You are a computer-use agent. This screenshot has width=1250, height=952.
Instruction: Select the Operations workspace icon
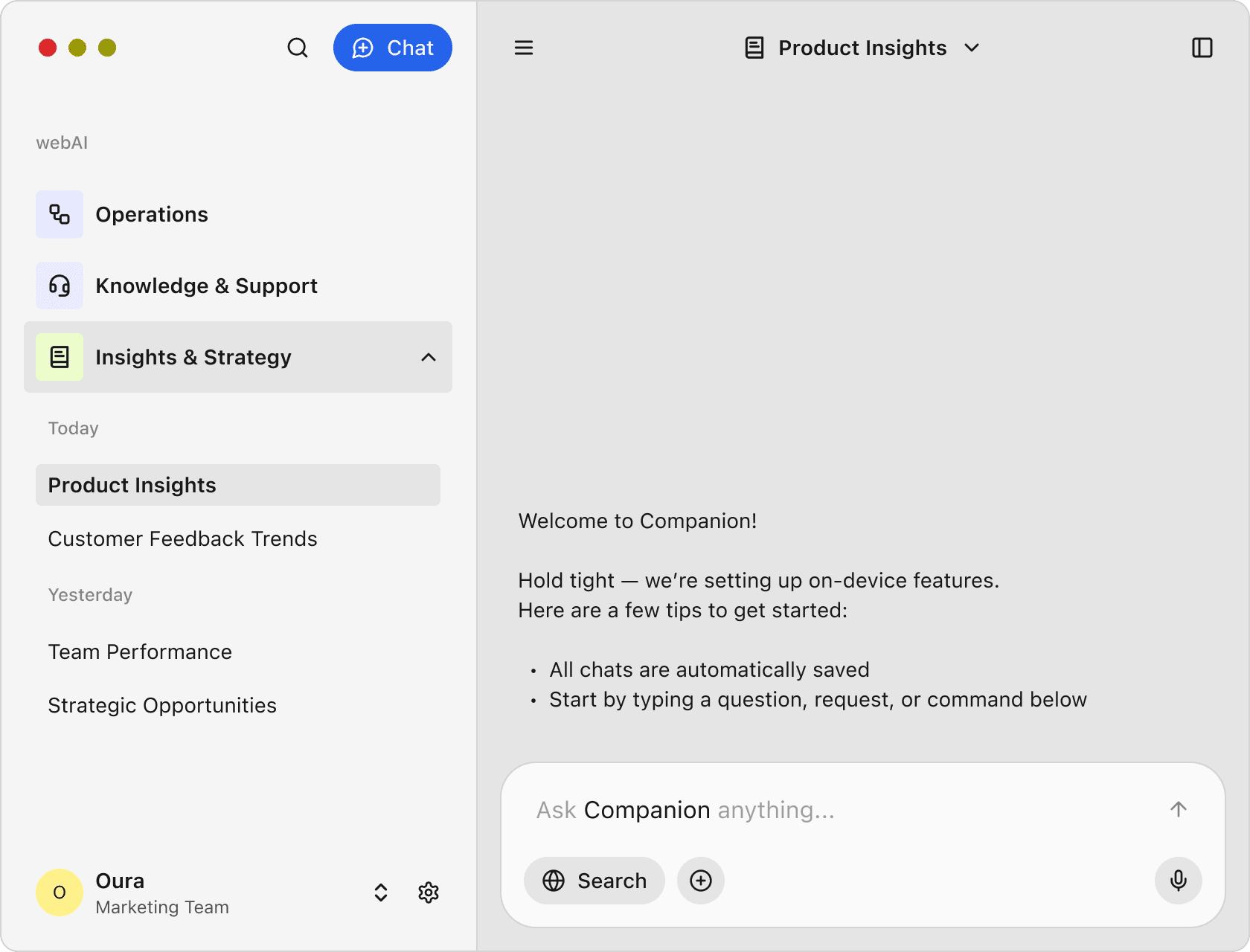coord(59,214)
